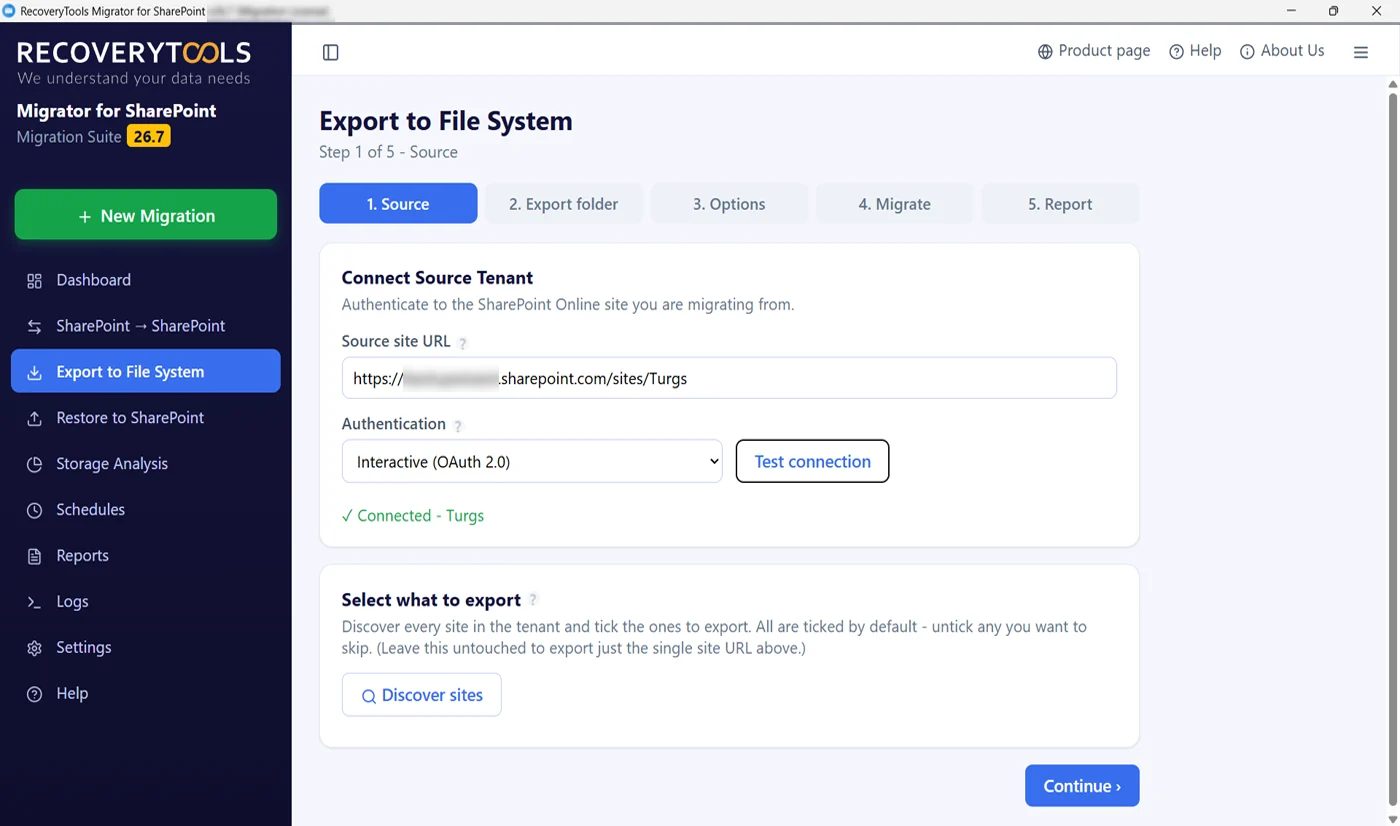Select the 1. Source step tab
The width and height of the screenshot is (1400, 826).
(x=398, y=204)
